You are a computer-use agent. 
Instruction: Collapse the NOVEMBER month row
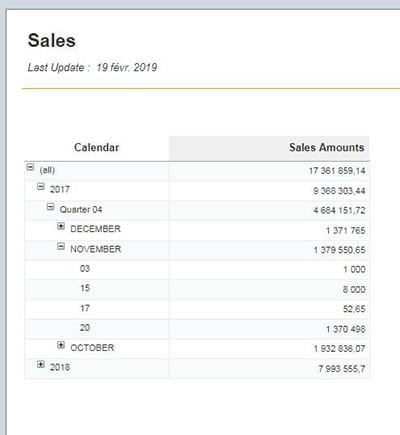point(61,246)
